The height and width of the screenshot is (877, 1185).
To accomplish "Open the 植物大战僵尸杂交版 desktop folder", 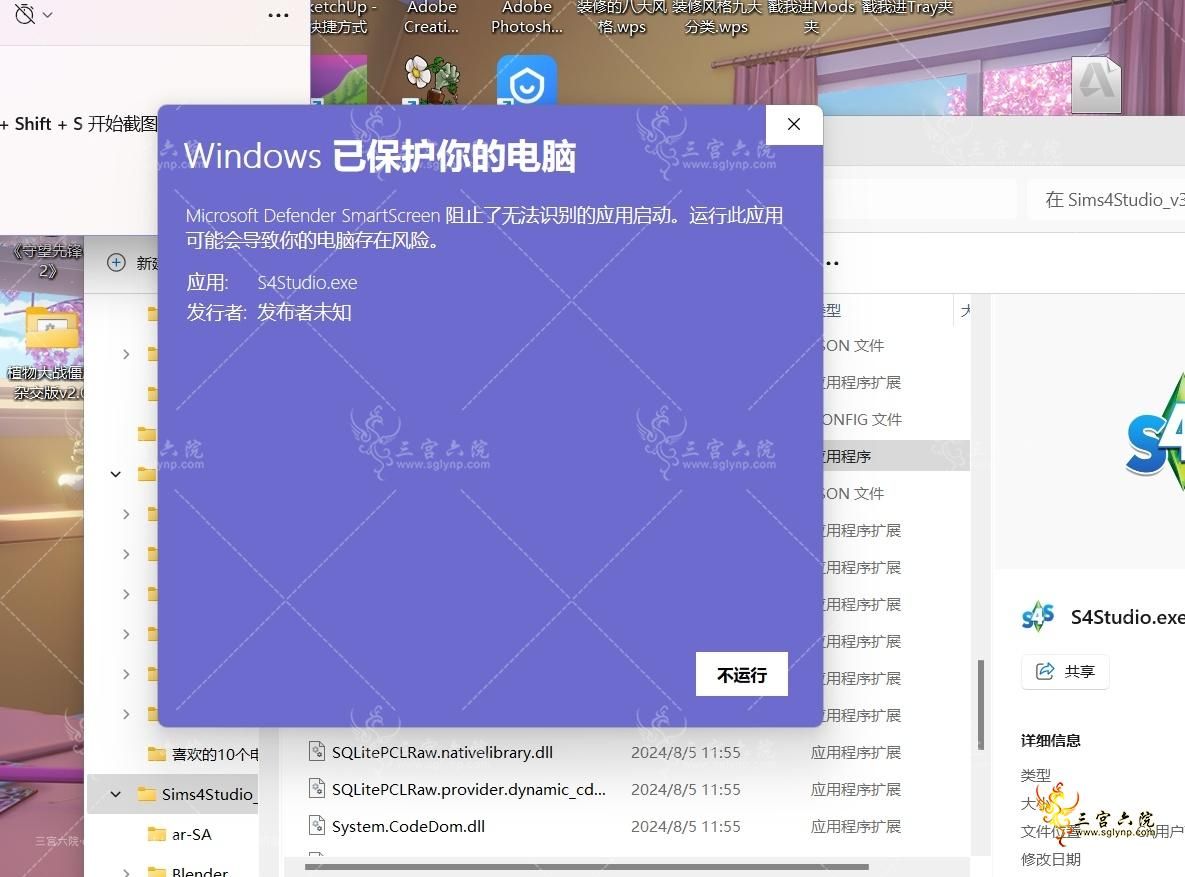I will tap(48, 352).
